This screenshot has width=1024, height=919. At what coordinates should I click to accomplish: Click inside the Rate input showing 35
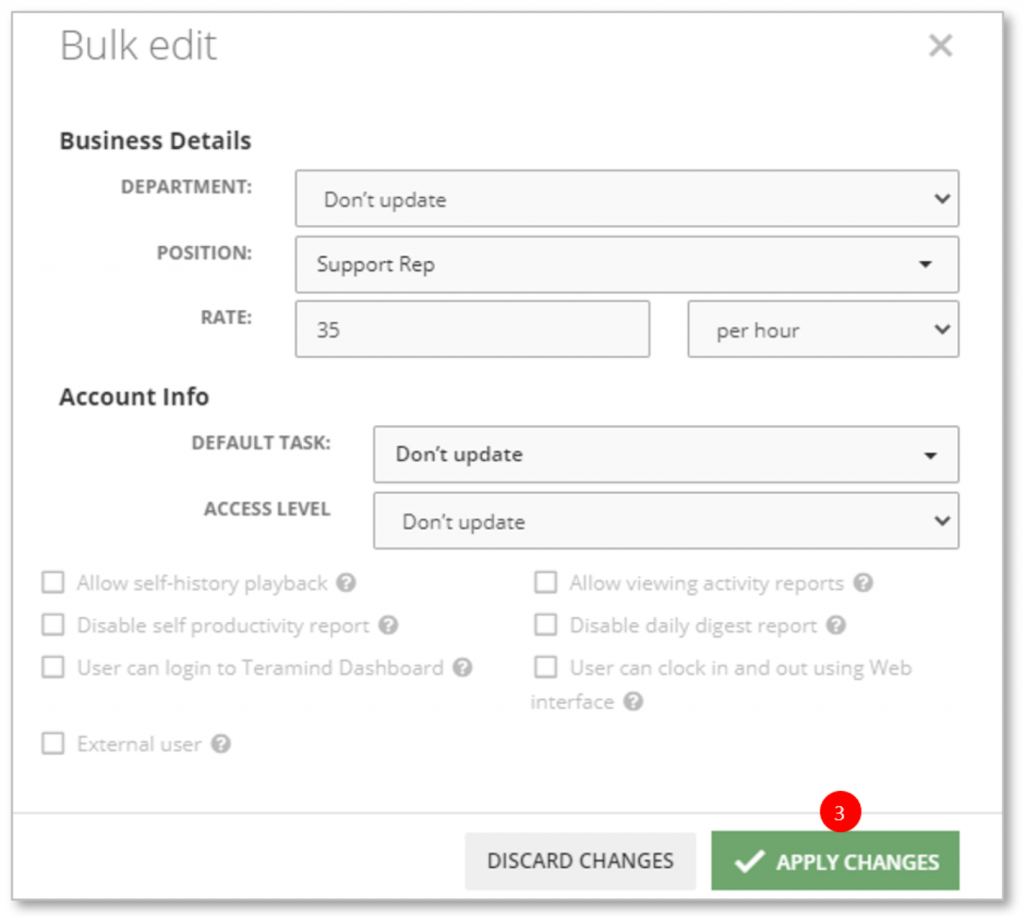click(470, 329)
